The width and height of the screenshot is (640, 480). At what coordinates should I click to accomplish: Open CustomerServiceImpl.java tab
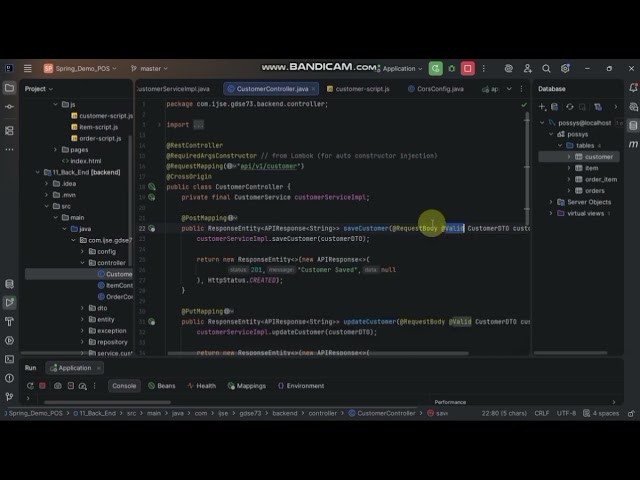pyautogui.click(x=173, y=89)
